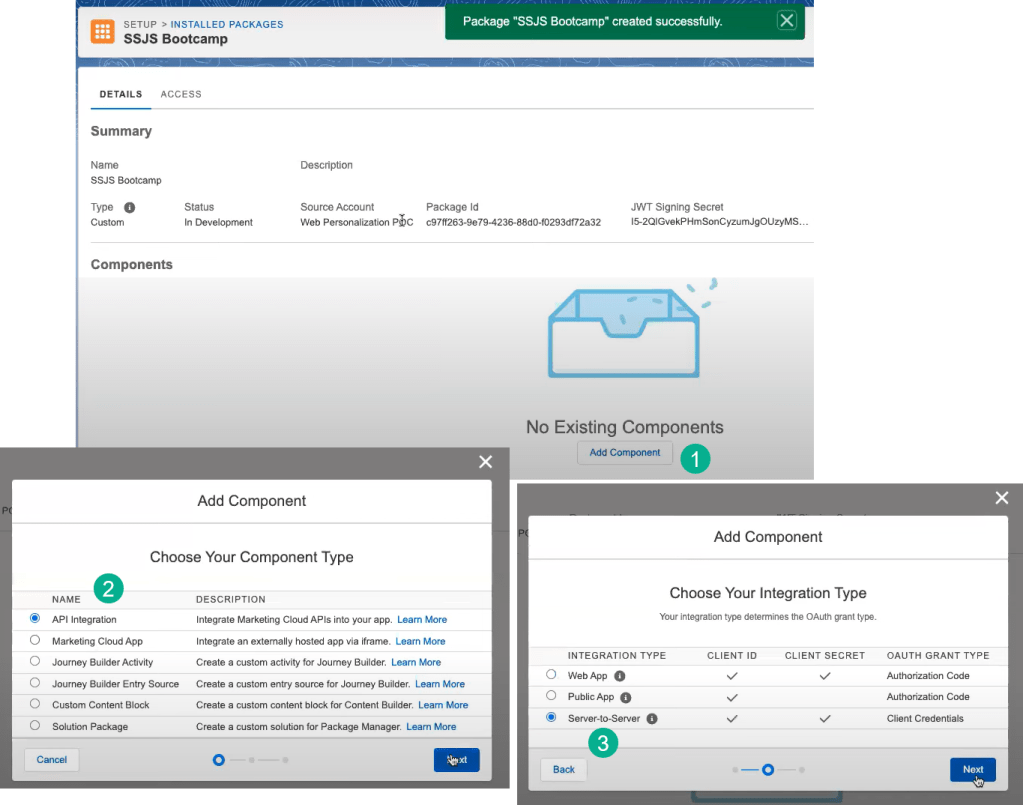Click the orange Installed Packages grid icon
Image resolution: width=1023 pixels, height=805 pixels.
103,31
